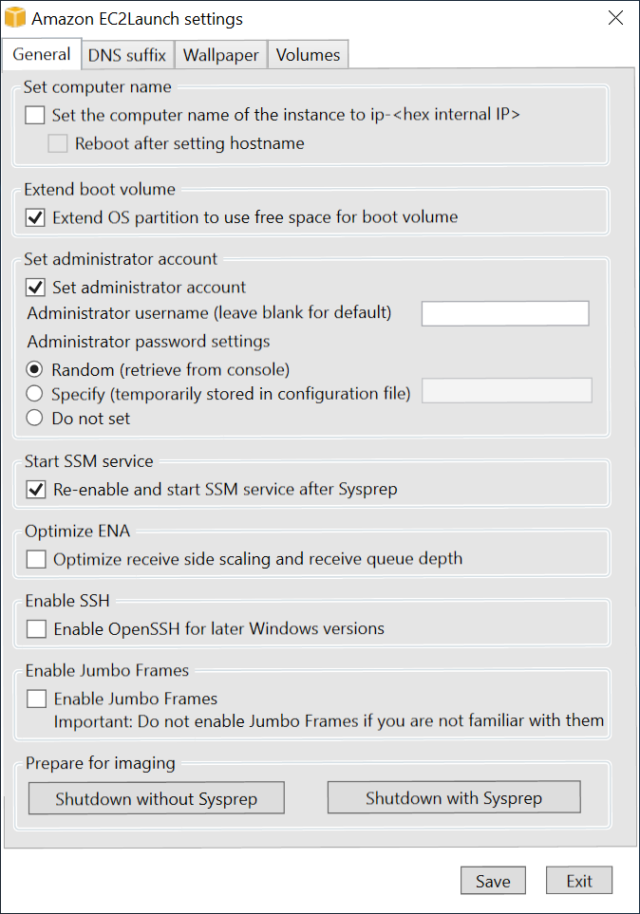Select Random password retrieval option
The height and width of the screenshot is (914, 640).
pos(34,368)
